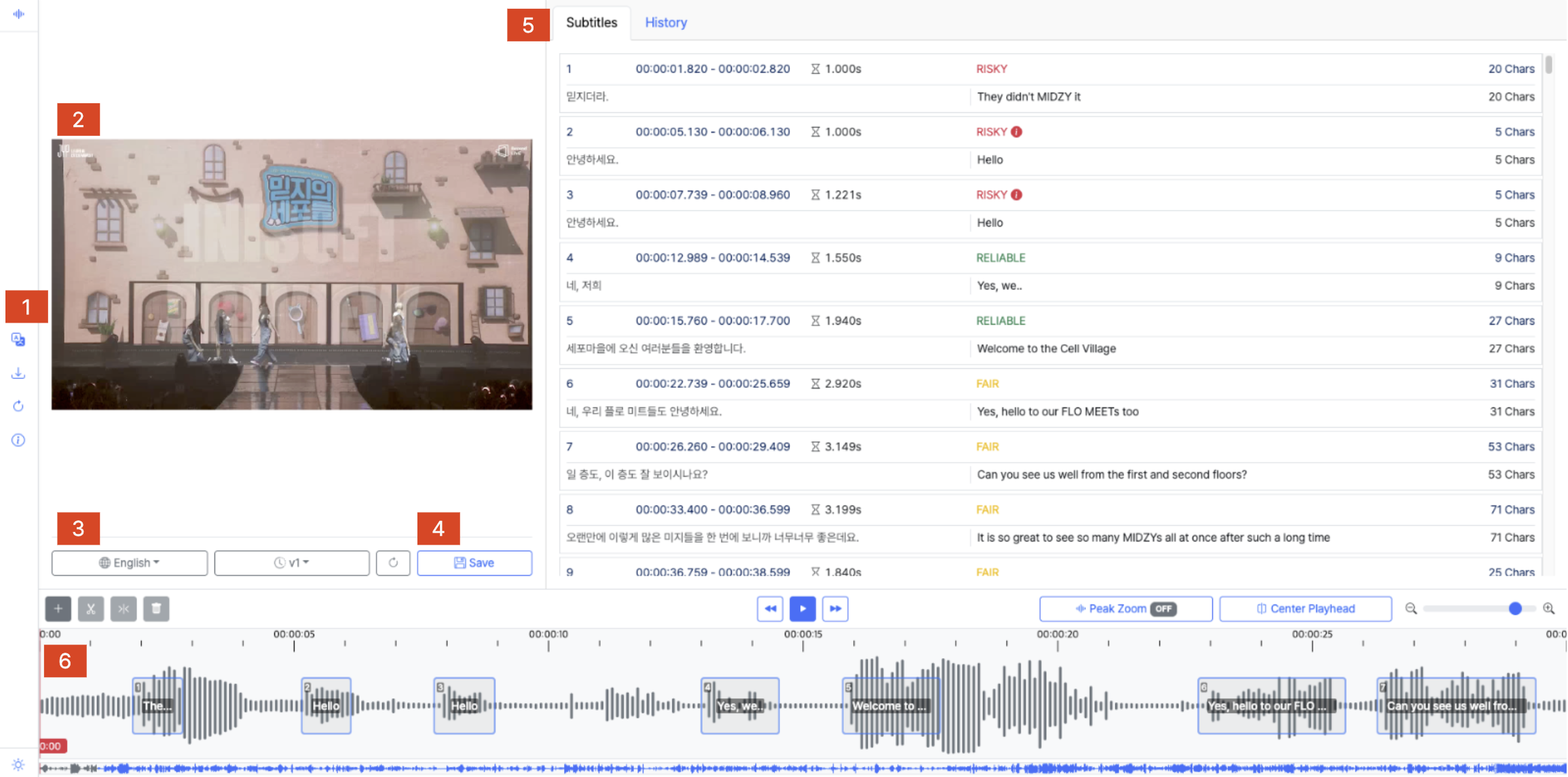
Task: Open the v1 version dropdown
Action: click(292, 562)
